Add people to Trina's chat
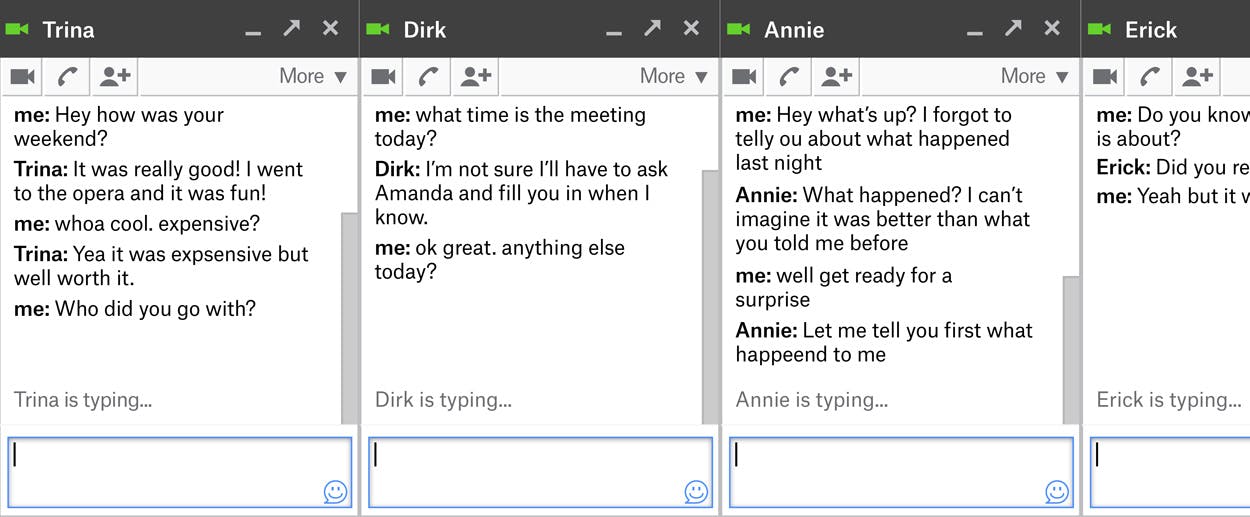The width and height of the screenshot is (1250, 517). [x=116, y=76]
